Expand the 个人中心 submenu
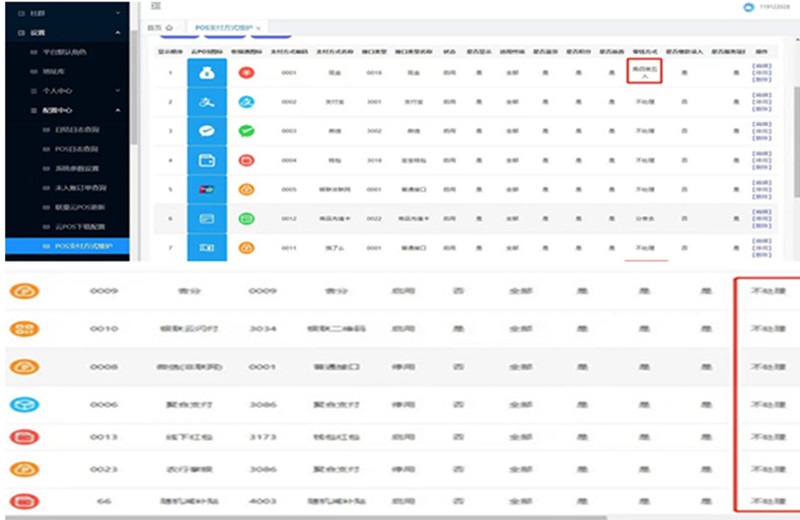Viewport: 800px width, 520px height. [x=119, y=91]
